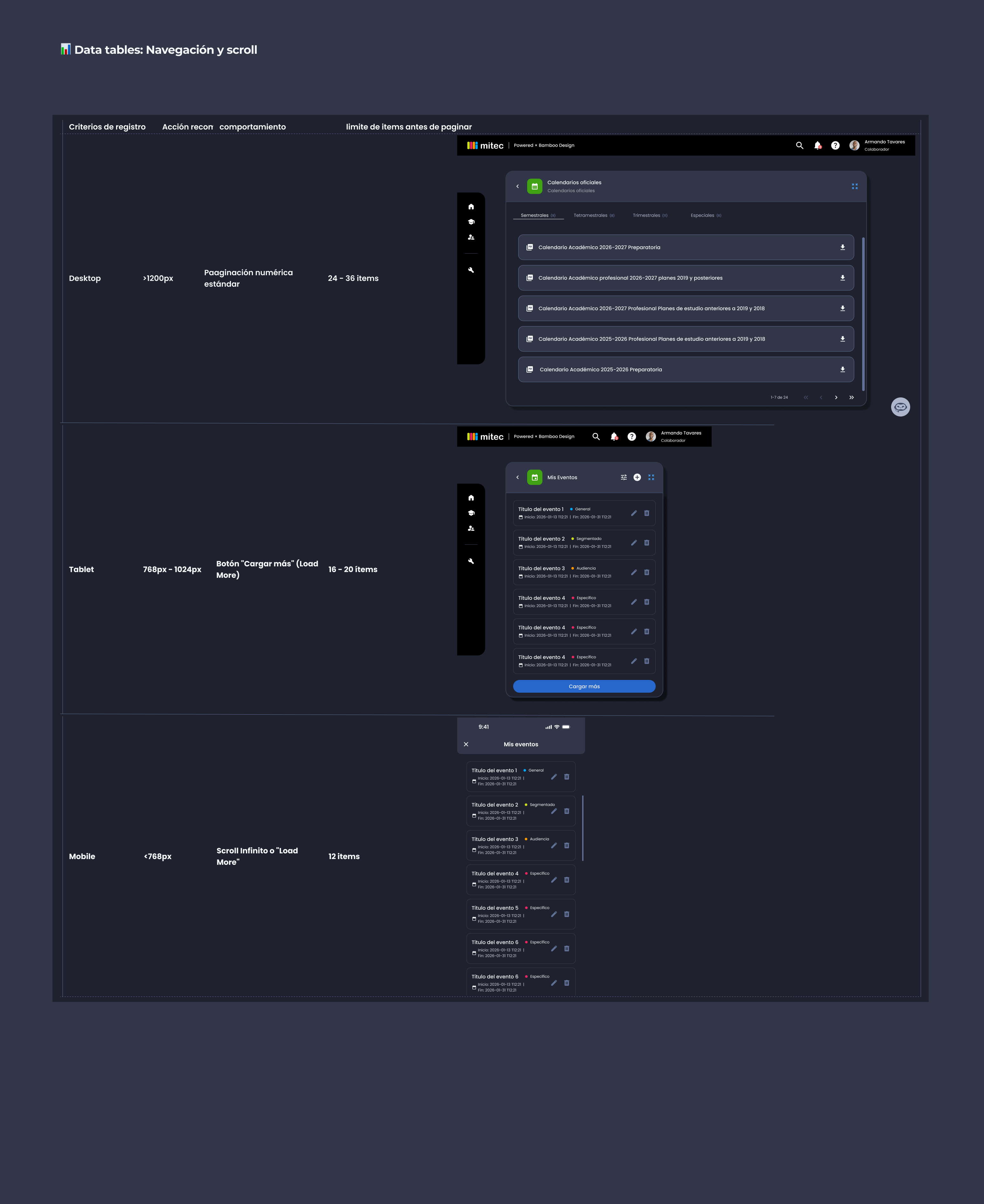Download Calendario Académico 2025-2026 Preparatoria
Image resolution: width=984 pixels, height=1204 pixels.
(x=842, y=370)
